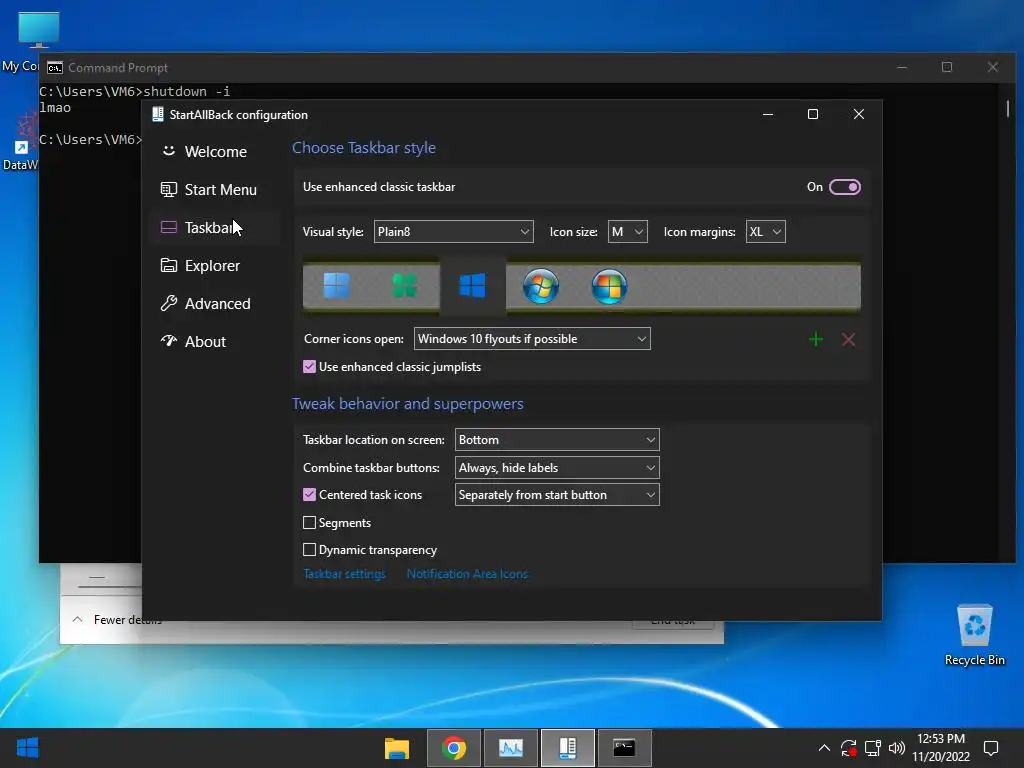Open the Advanced section
1024x768 pixels.
(x=216, y=303)
